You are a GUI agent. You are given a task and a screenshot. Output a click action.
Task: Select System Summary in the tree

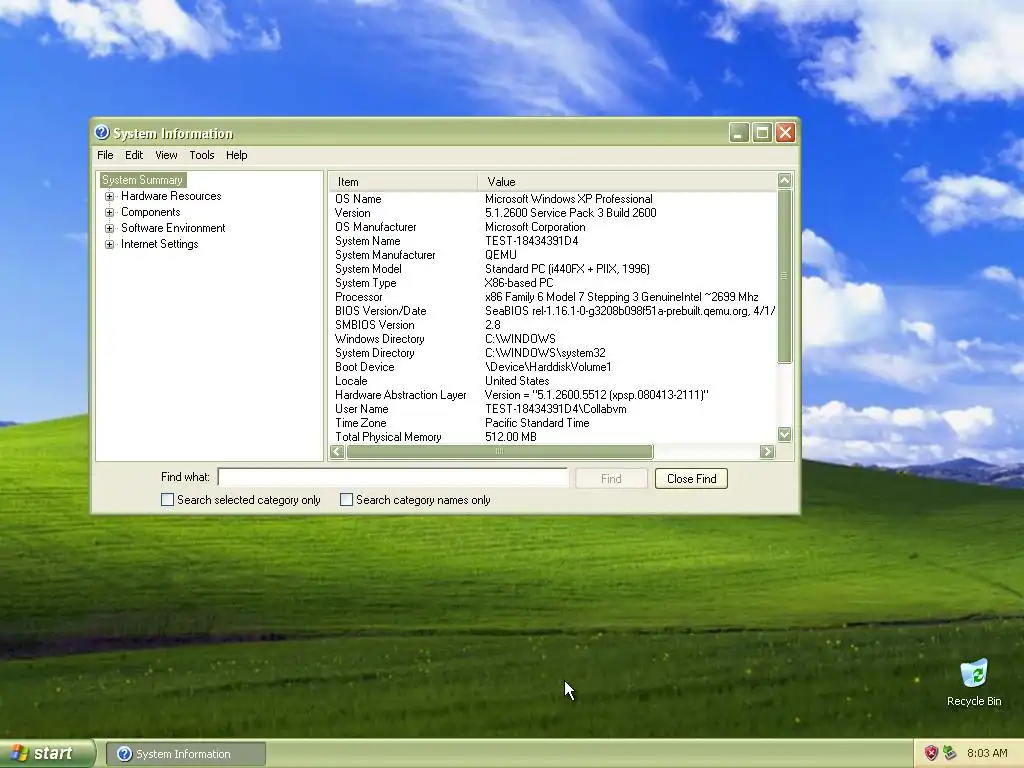pyautogui.click(x=142, y=180)
